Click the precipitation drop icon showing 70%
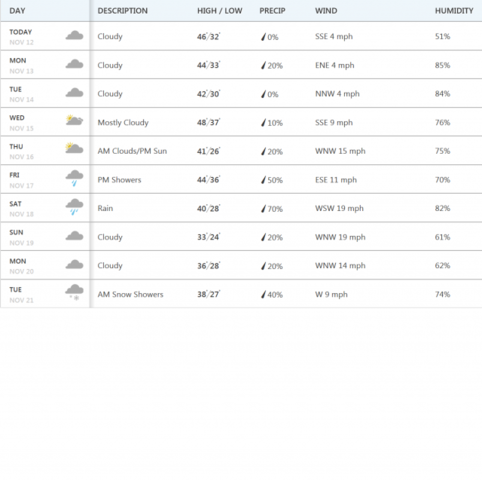 point(263,209)
